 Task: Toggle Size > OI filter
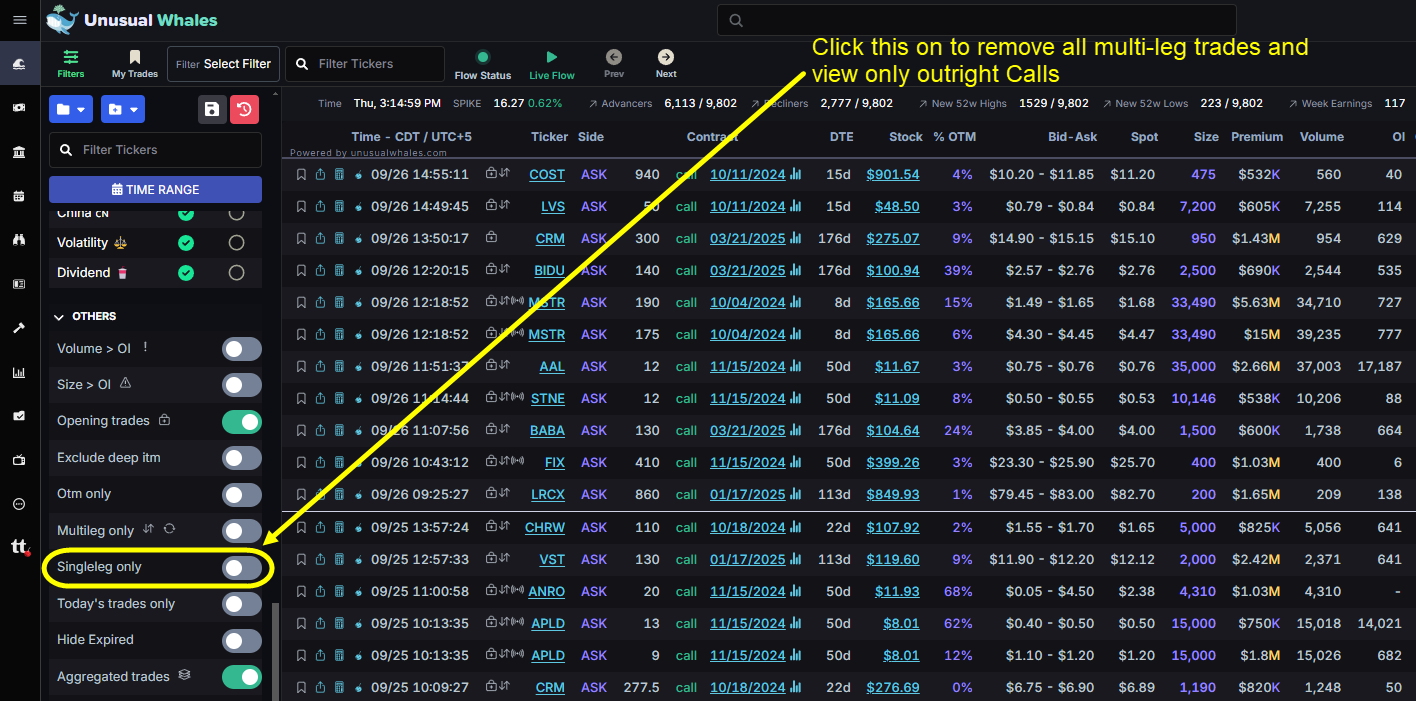[242, 385]
